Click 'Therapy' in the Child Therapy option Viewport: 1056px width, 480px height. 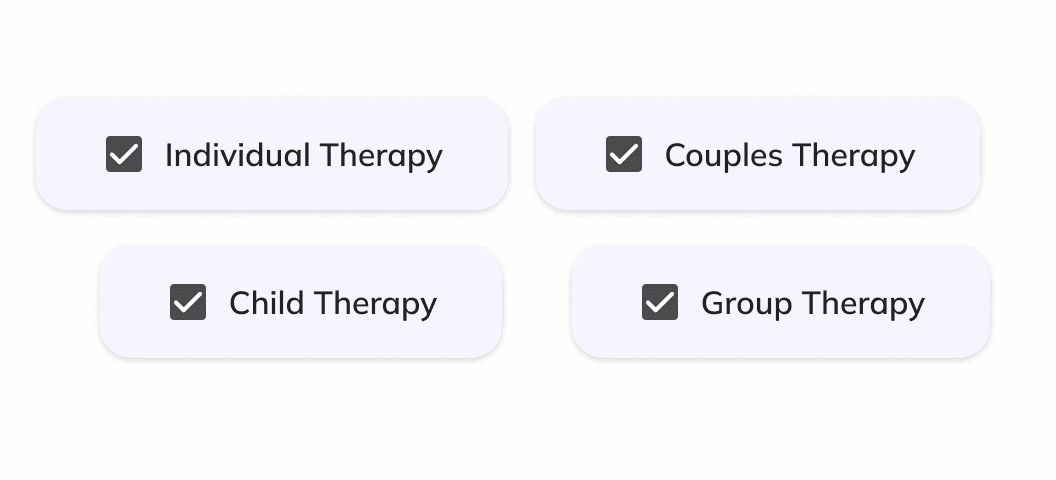click(375, 303)
